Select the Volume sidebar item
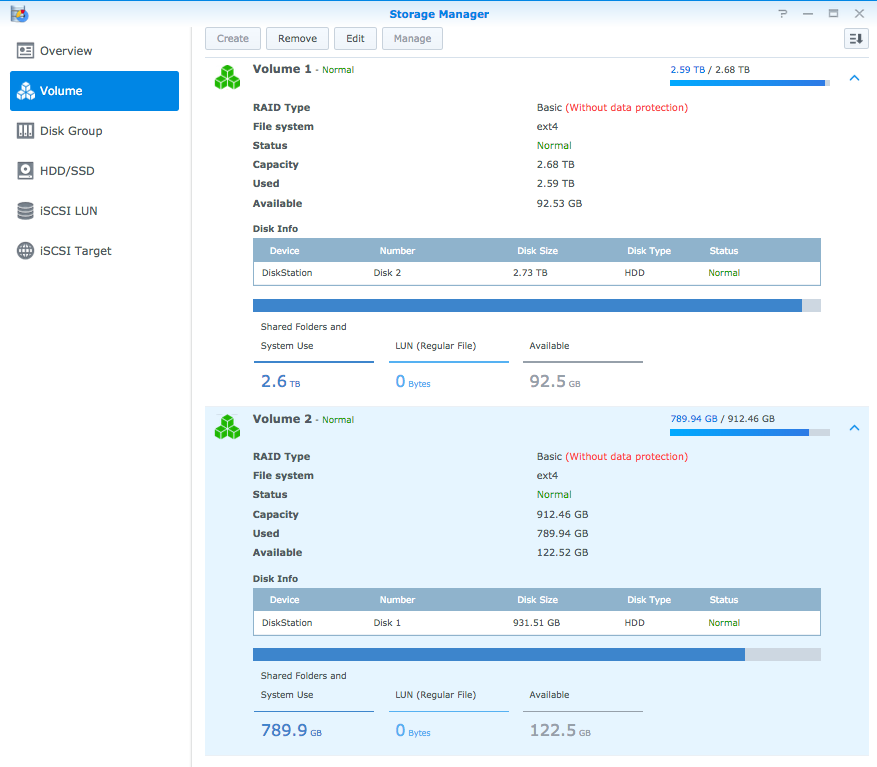The width and height of the screenshot is (877, 767). point(94,91)
